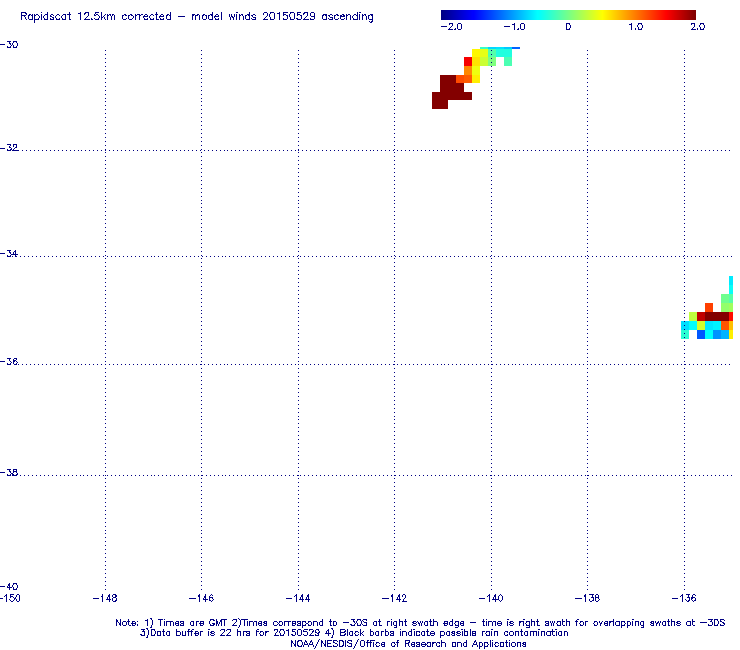Click the 'Data buffer is 22 hrs' note line

(x=354, y=633)
